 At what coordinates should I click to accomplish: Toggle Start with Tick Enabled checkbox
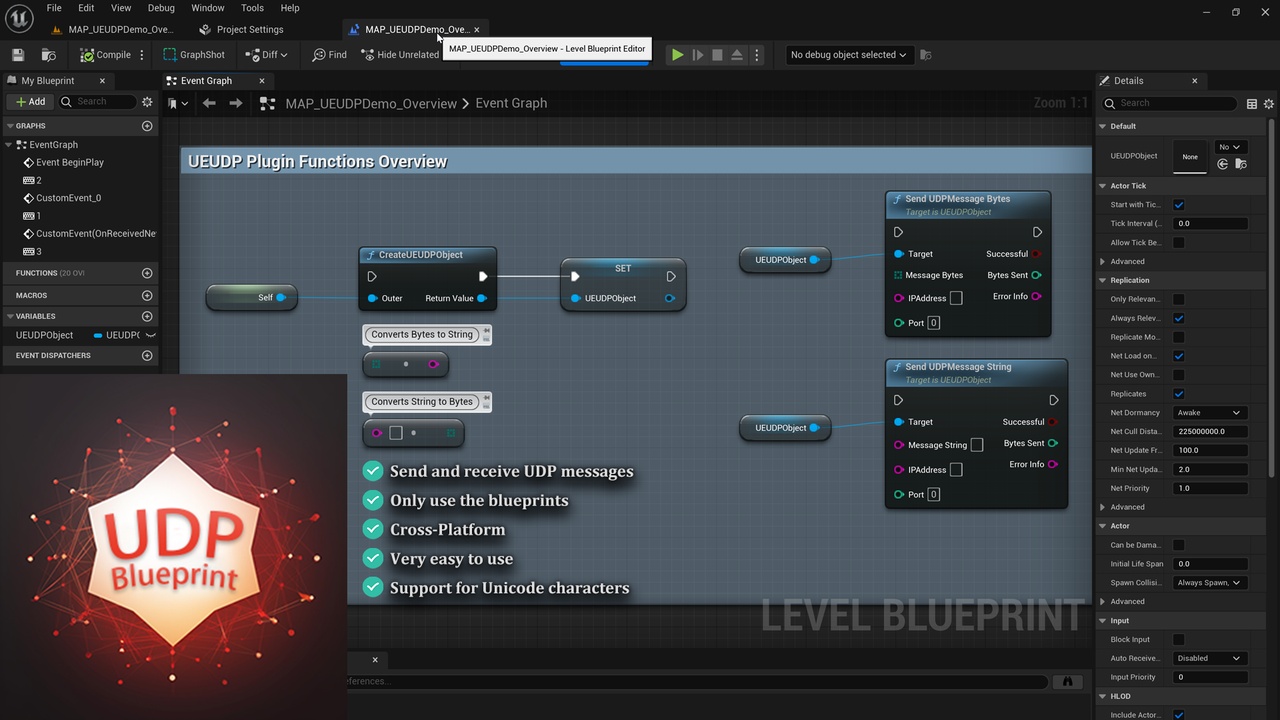point(1179,205)
